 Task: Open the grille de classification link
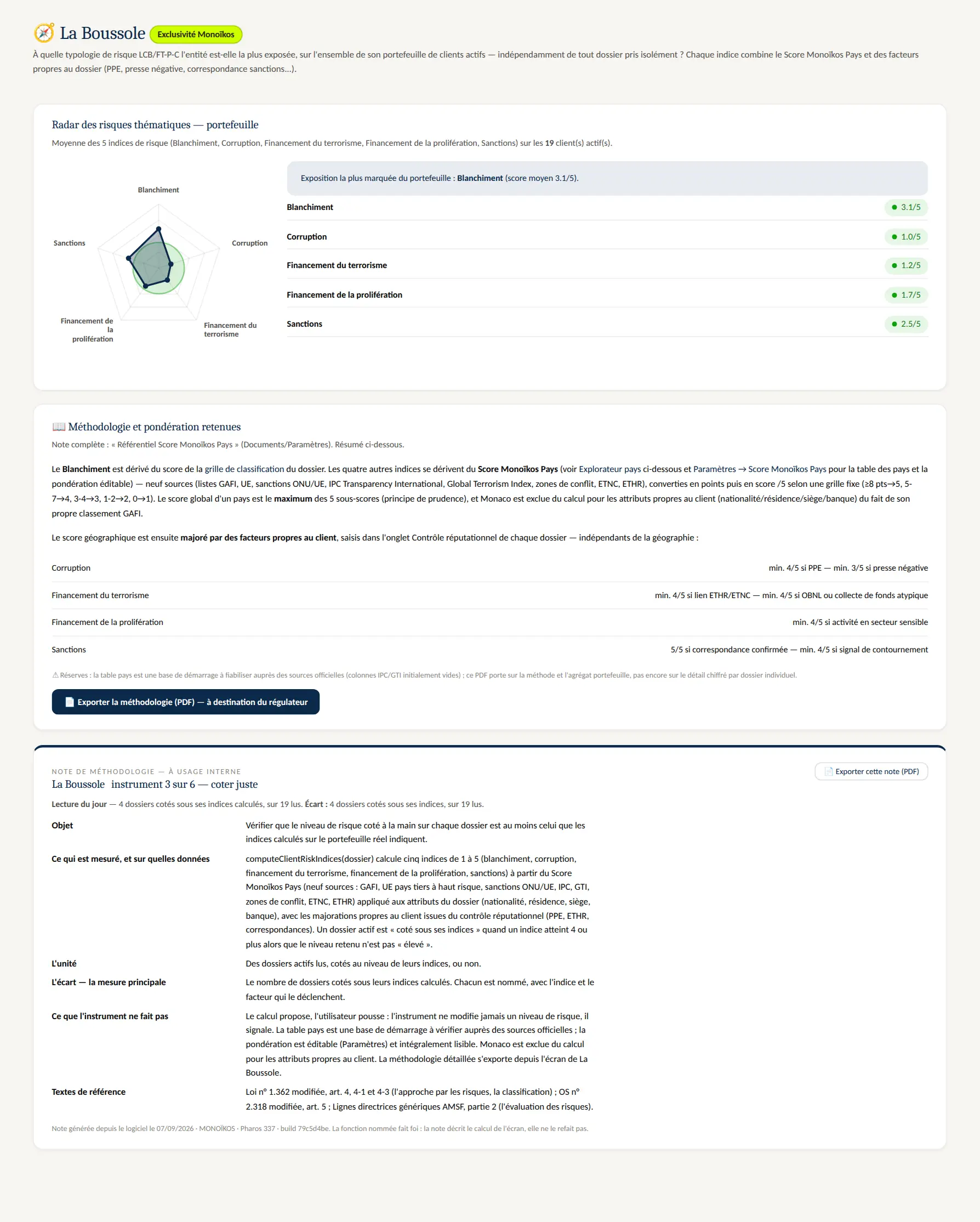click(244, 469)
